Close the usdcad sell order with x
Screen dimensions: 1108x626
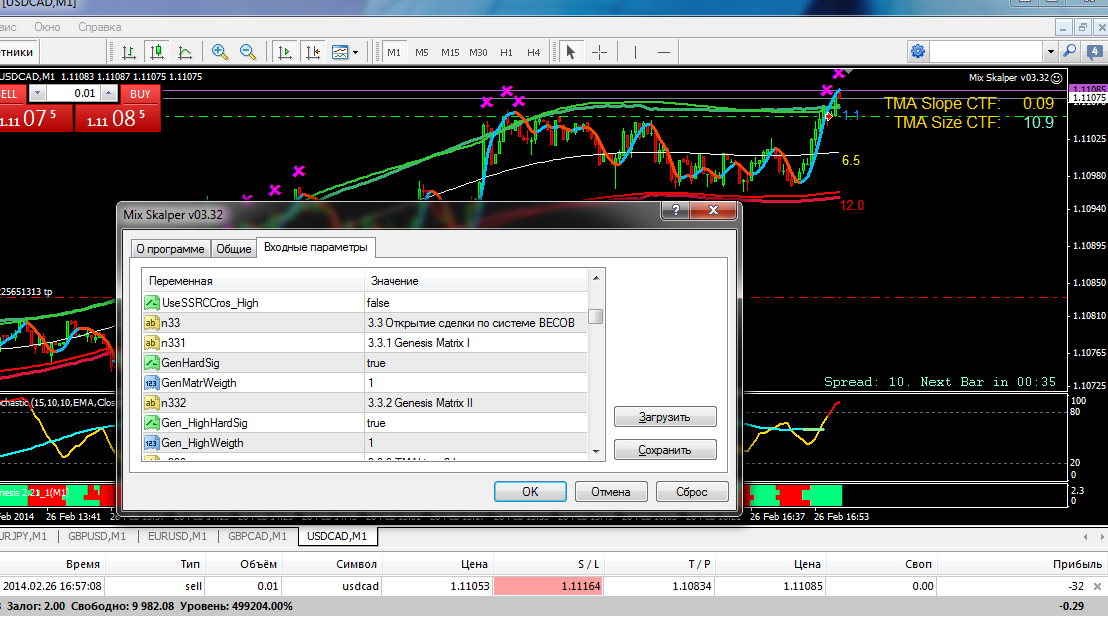(1097, 586)
